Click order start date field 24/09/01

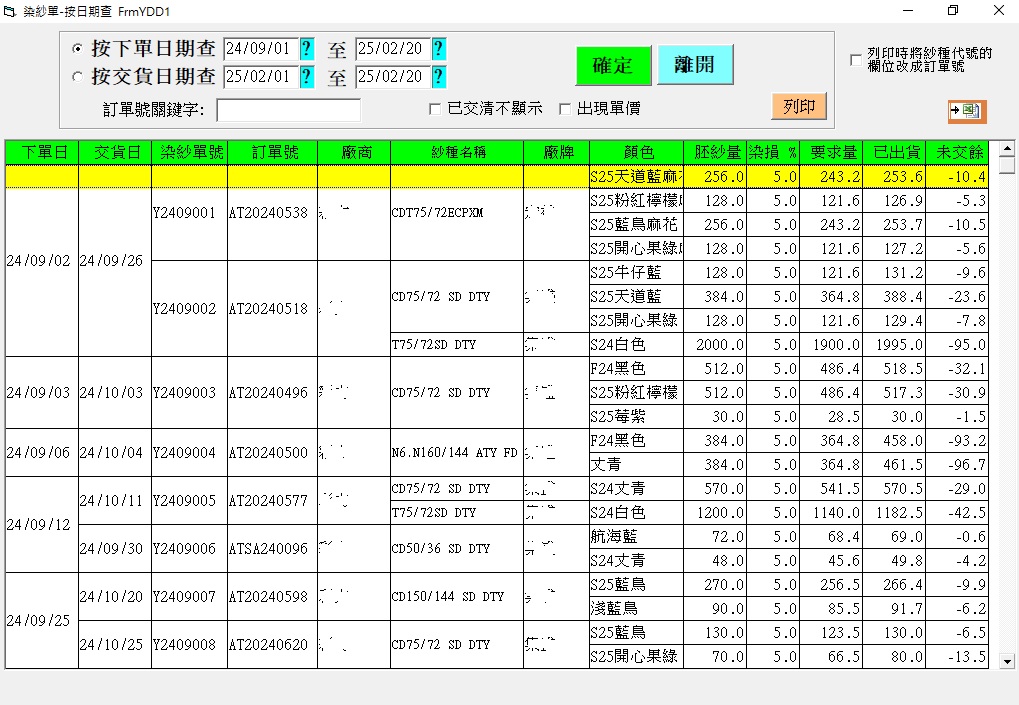tap(261, 49)
